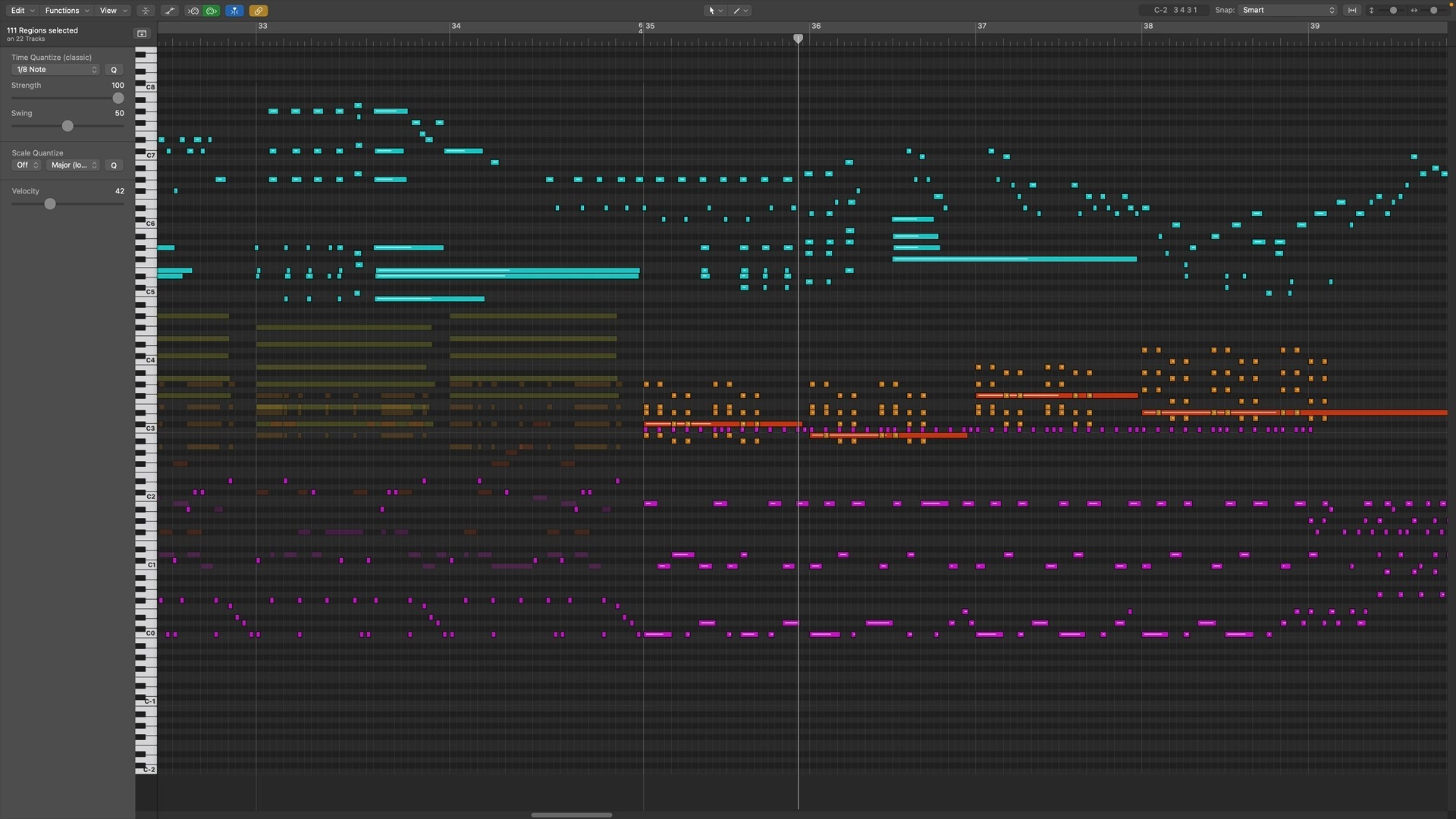This screenshot has height=819, width=1456.
Task: Open the Snap Smart dropdown
Action: pos(1288,11)
